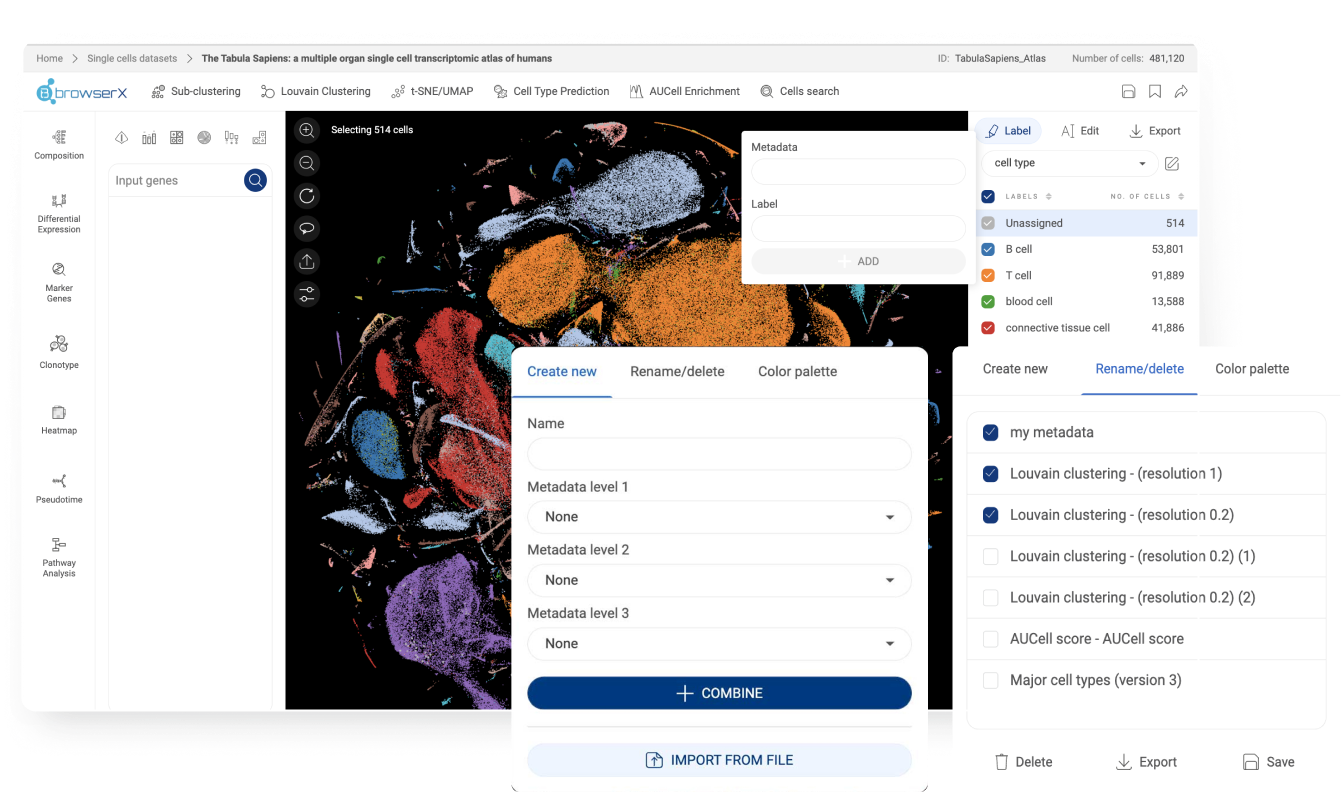
Task: Open the Louvain Clustering menu item
Action: click(x=315, y=91)
